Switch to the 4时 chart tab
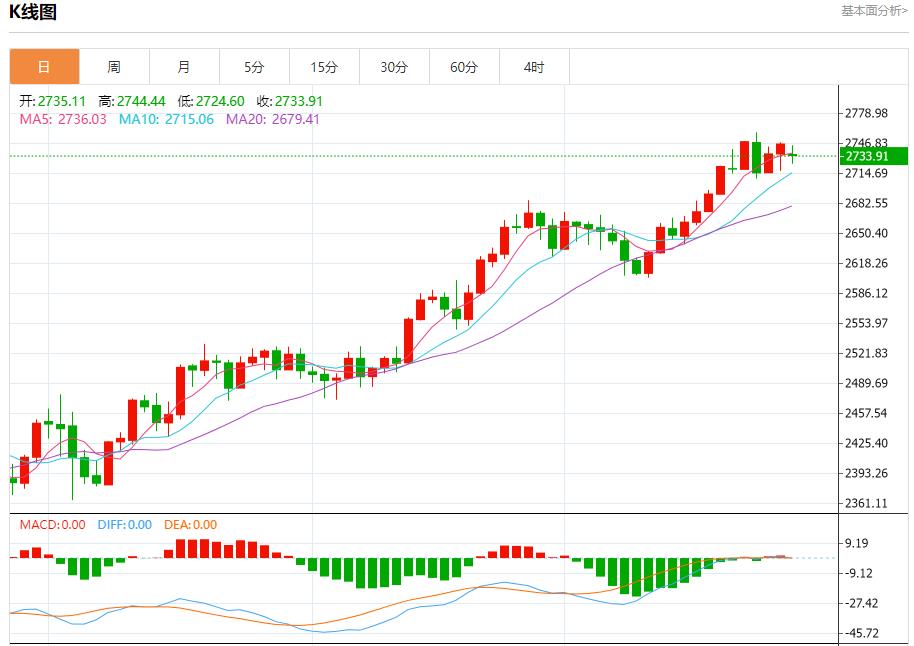The height and width of the screenshot is (646, 914). pyautogui.click(x=534, y=67)
